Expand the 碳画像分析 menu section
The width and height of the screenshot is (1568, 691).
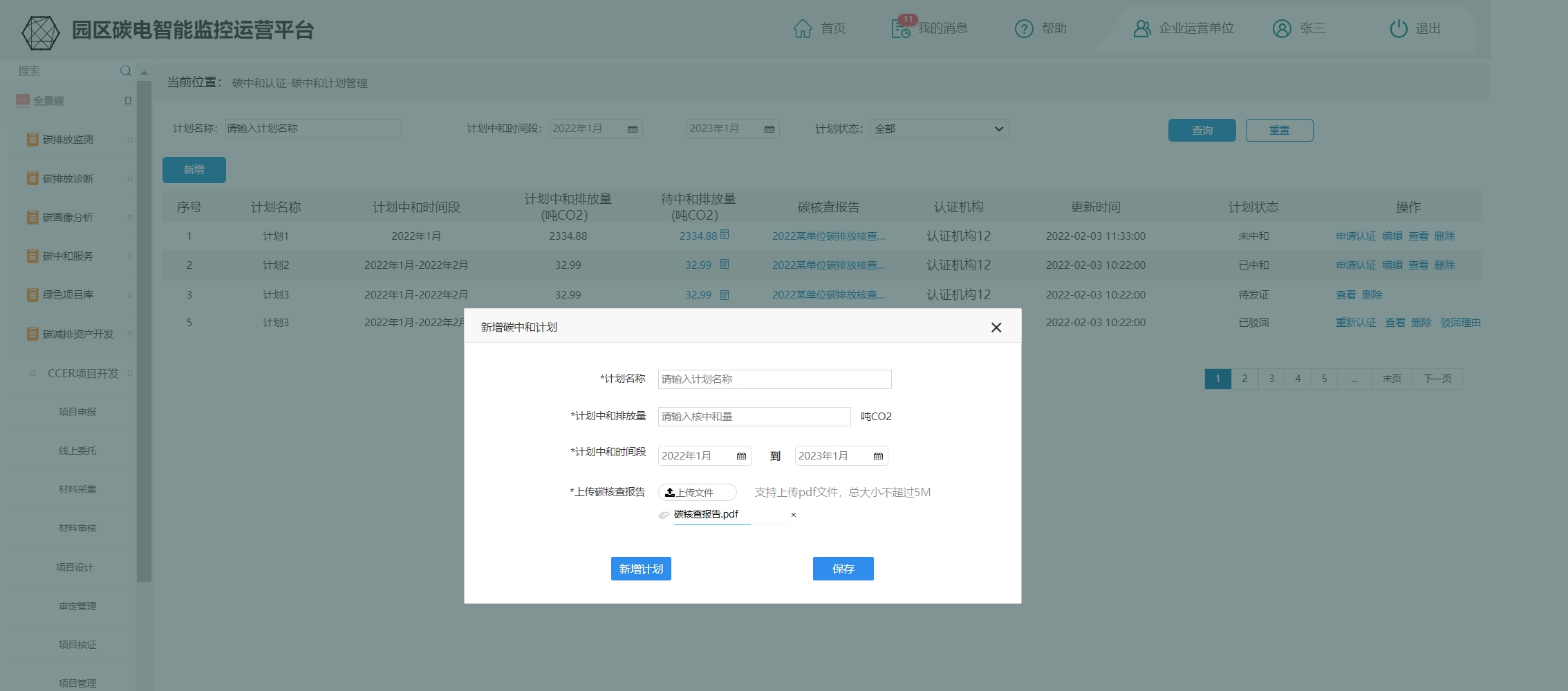(130, 218)
